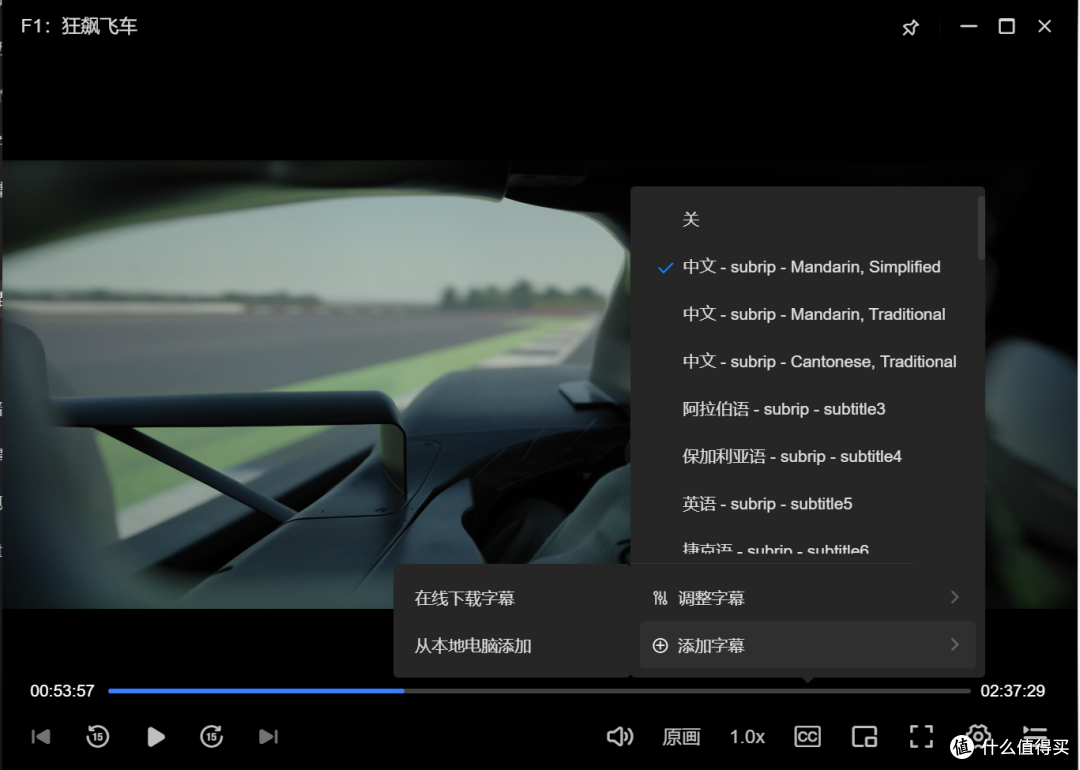The image size is (1080, 770).
Task: Click the 02:37:29 total duration
Action: pos(1012,691)
